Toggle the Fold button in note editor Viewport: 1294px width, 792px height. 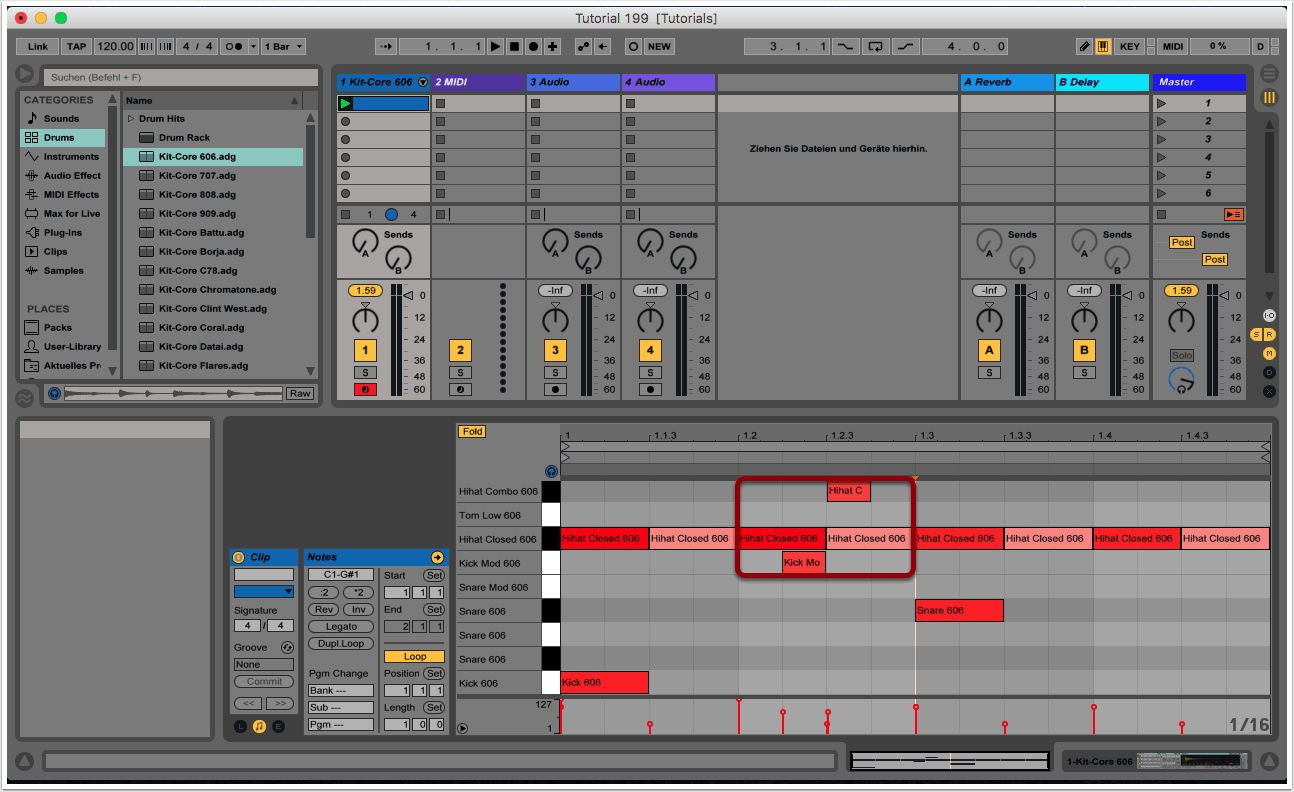click(472, 432)
